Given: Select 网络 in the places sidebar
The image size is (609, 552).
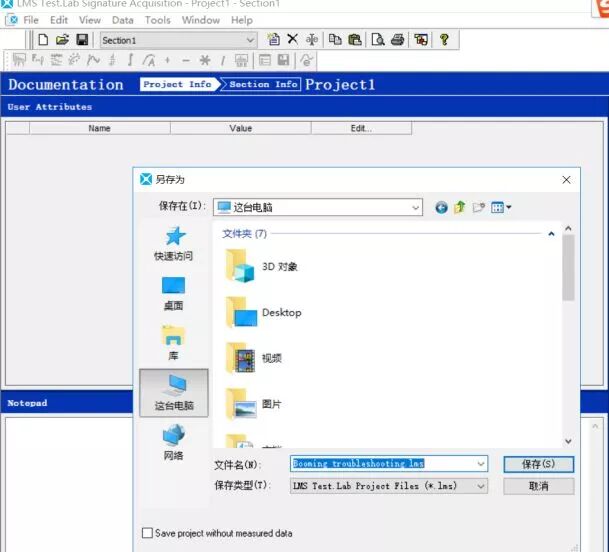Looking at the screenshot, I should pos(173,442).
